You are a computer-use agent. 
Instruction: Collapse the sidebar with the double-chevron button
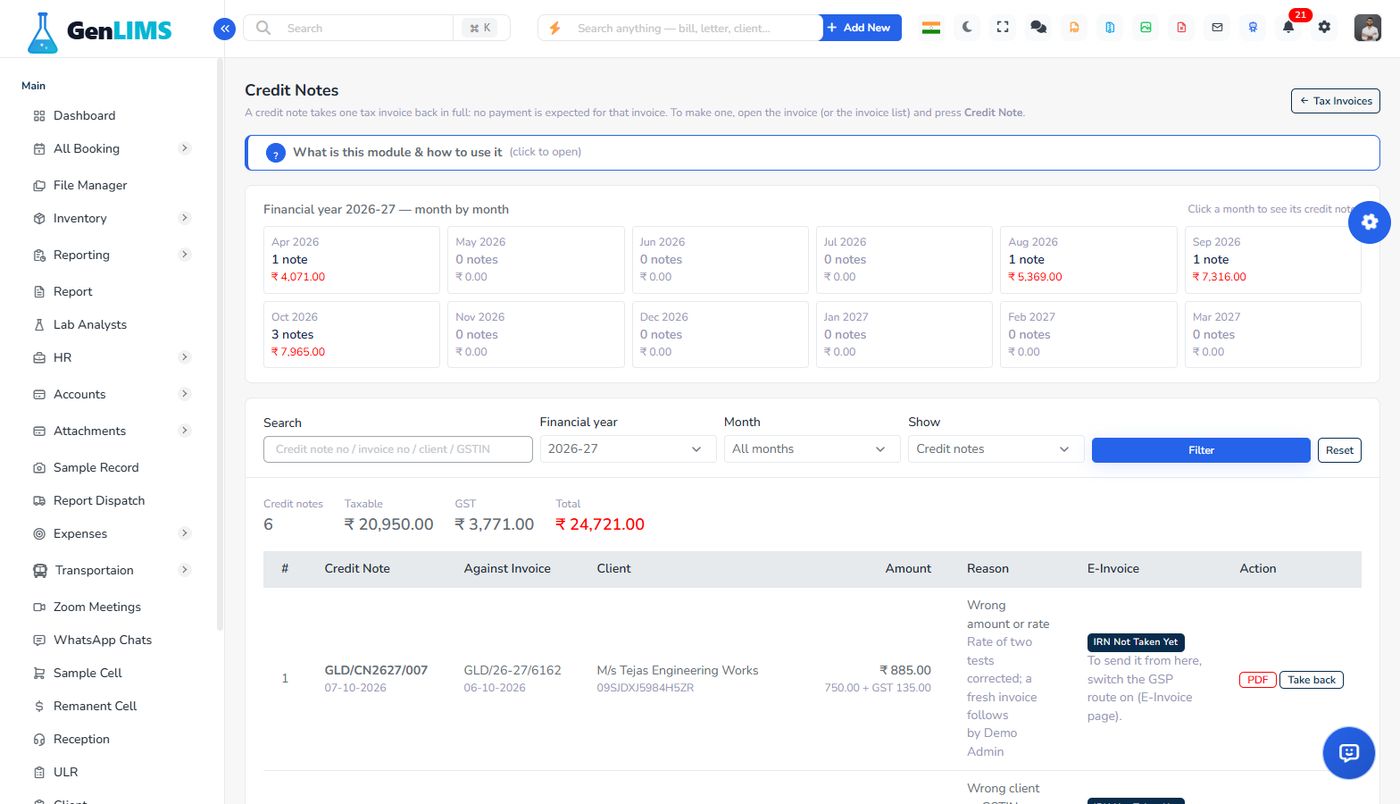(225, 28)
